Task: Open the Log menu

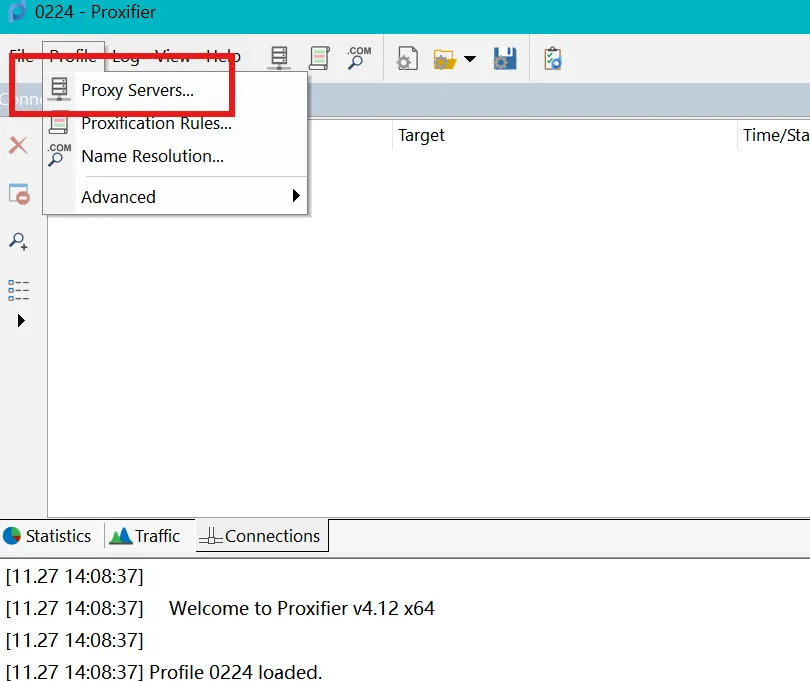Action: point(126,56)
